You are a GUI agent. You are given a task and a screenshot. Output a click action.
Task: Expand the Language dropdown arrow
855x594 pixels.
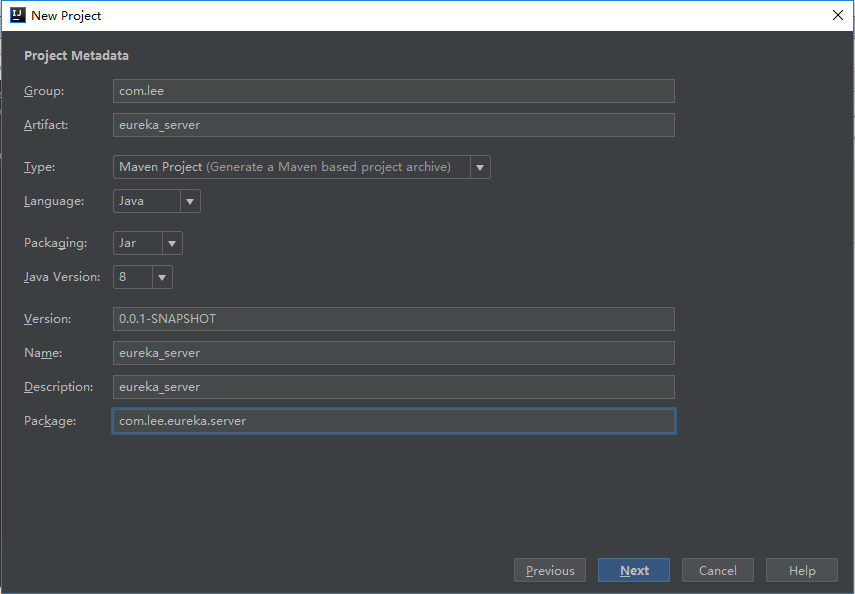[190, 201]
